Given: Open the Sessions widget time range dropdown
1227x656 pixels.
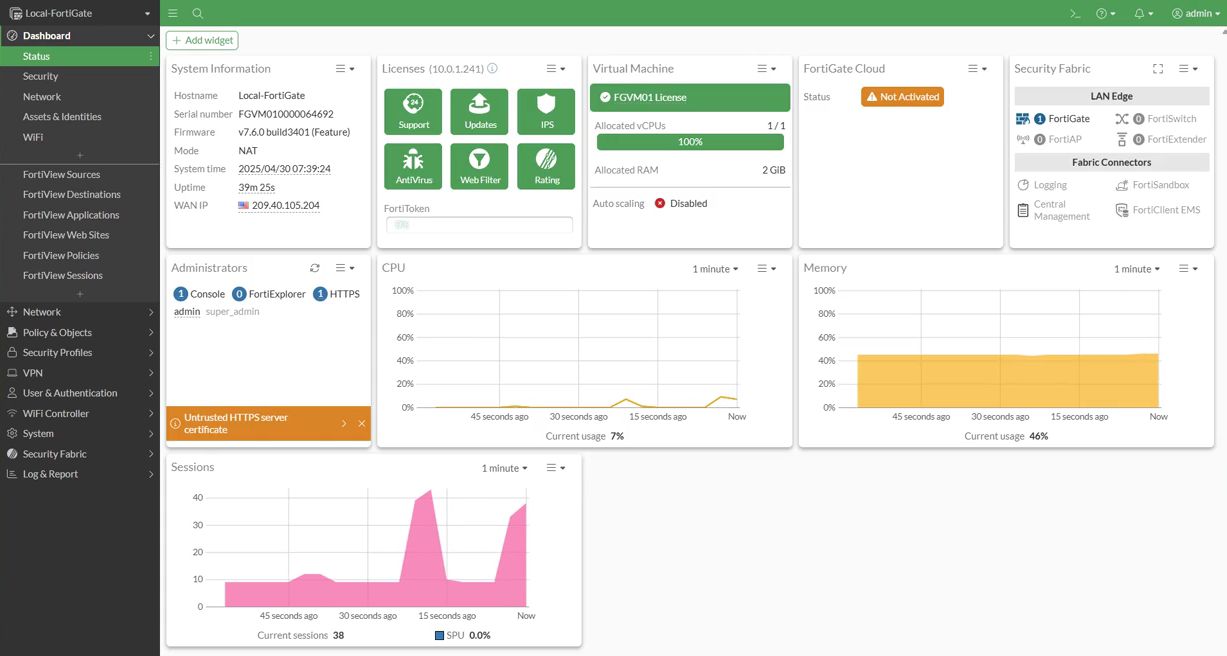Looking at the screenshot, I should click(x=504, y=468).
